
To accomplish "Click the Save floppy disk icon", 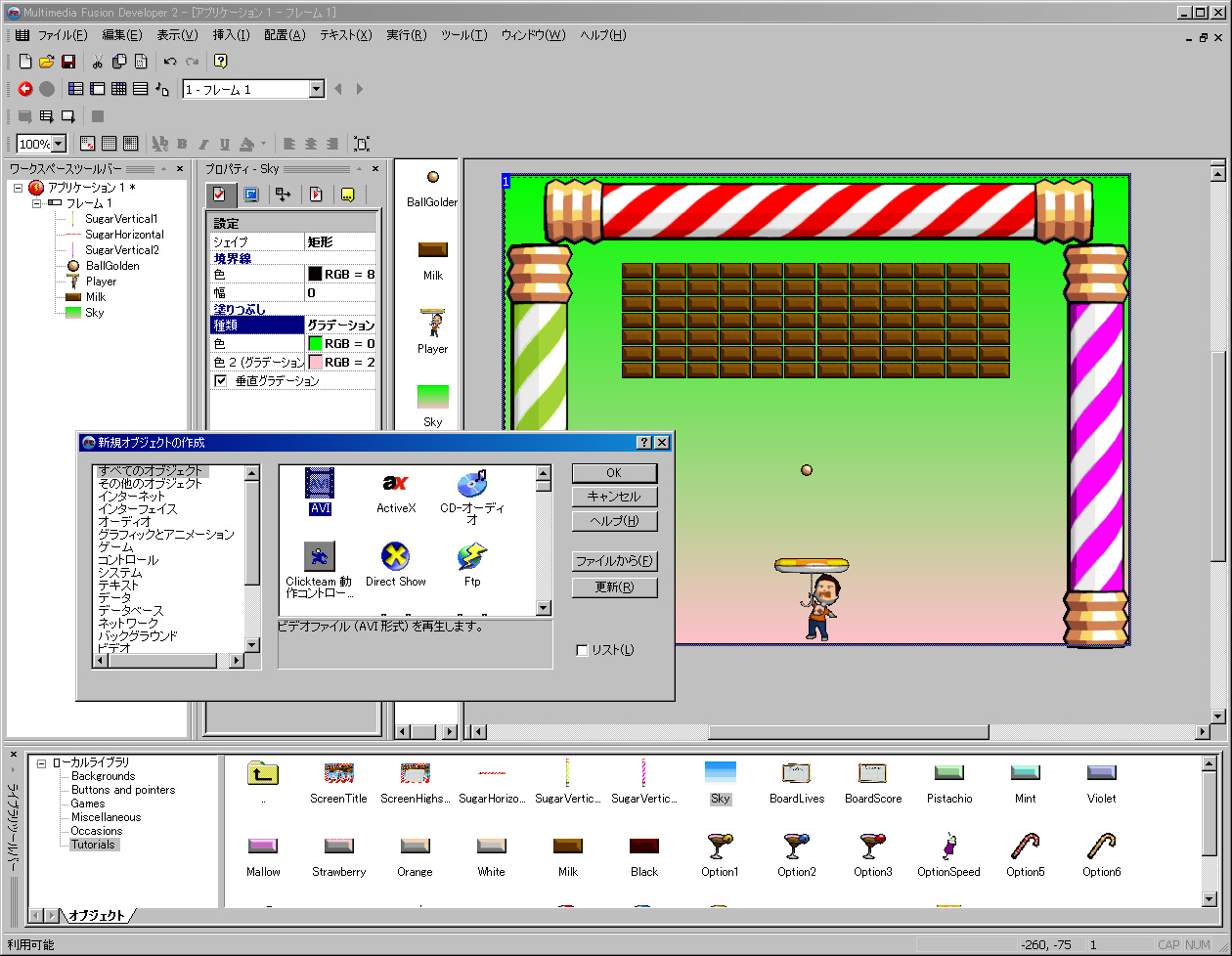I will click(x=68, y=62).
